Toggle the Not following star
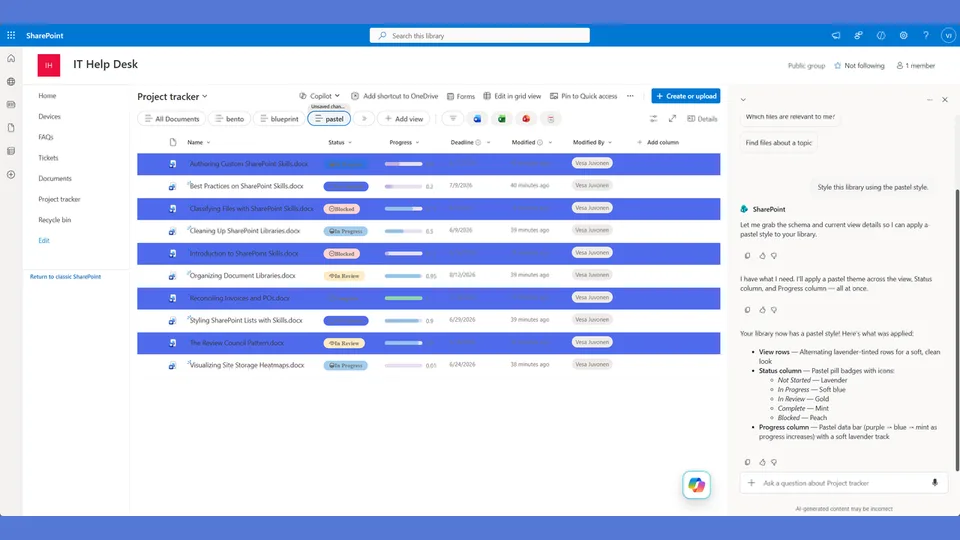Image resolution: width=960 pixels, height=540 pixels. (x=838, y=66)
